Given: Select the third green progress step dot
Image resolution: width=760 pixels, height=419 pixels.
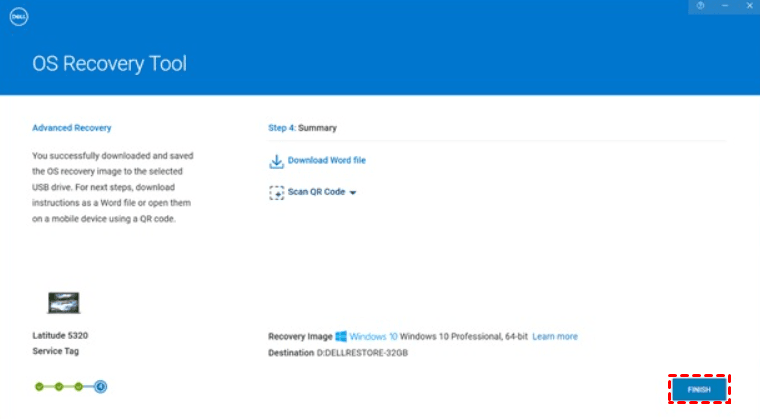Looking at the screenshot, I should (x=78, y=387).
